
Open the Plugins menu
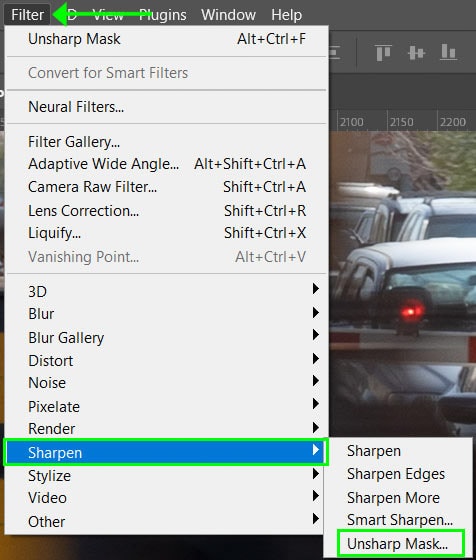click(162, 15)
